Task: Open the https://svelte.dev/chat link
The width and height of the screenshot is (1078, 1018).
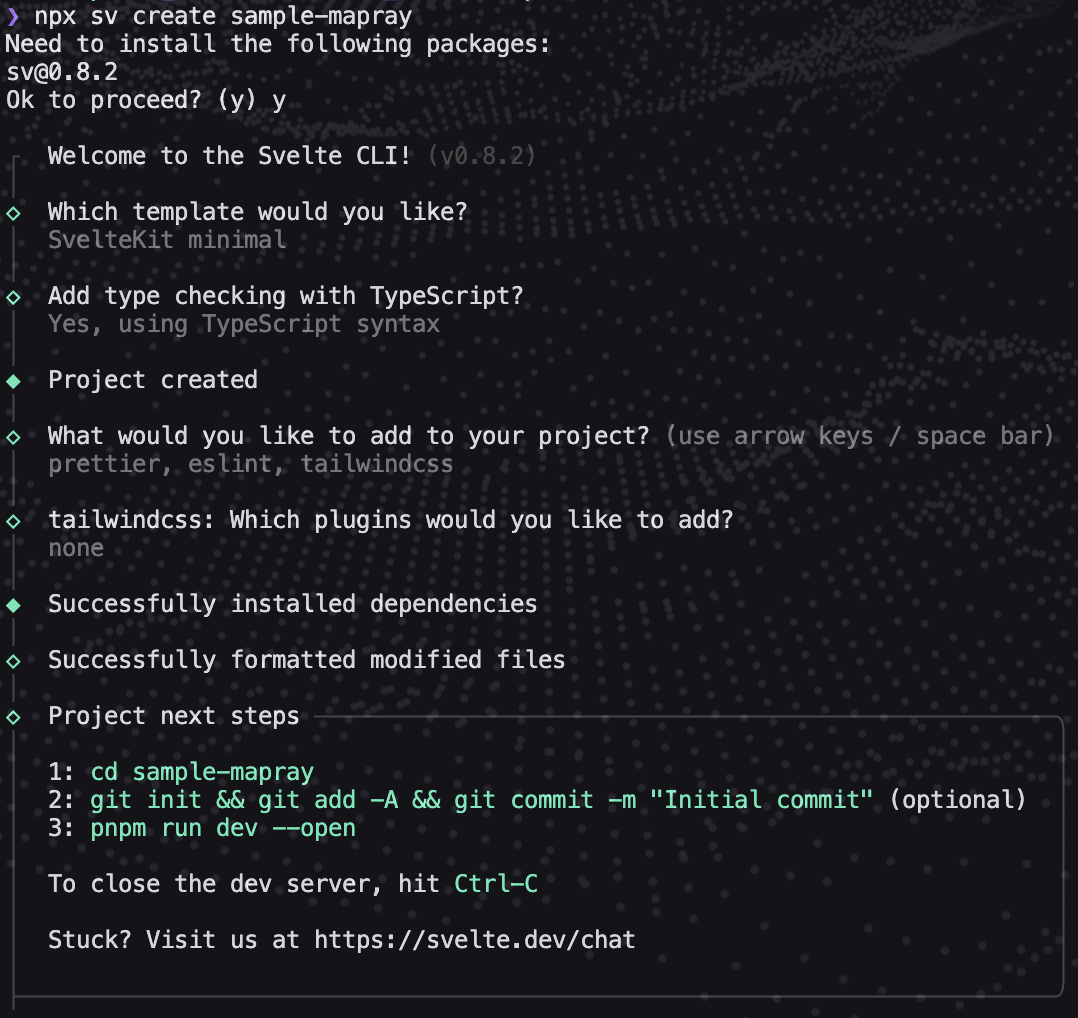Action: (475, 940)
